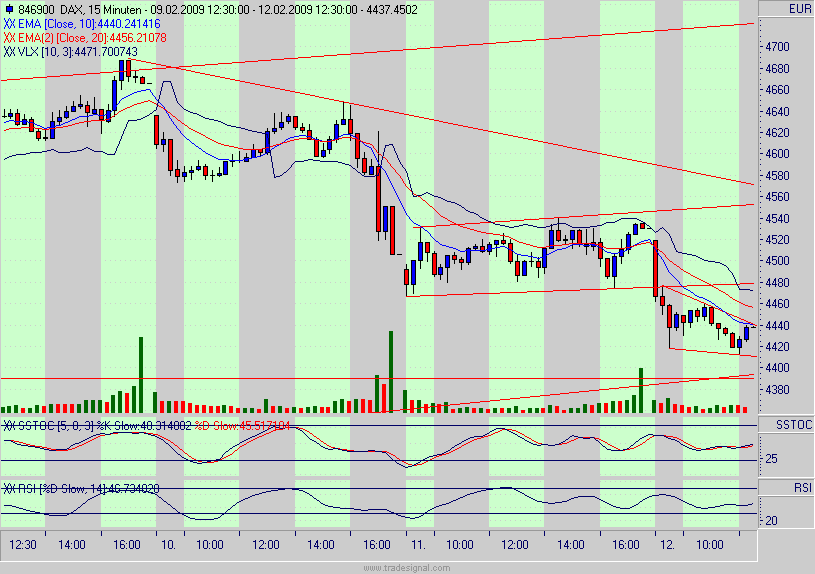
Task: Click the 4520 price axis label
Action: coord(777,239)
